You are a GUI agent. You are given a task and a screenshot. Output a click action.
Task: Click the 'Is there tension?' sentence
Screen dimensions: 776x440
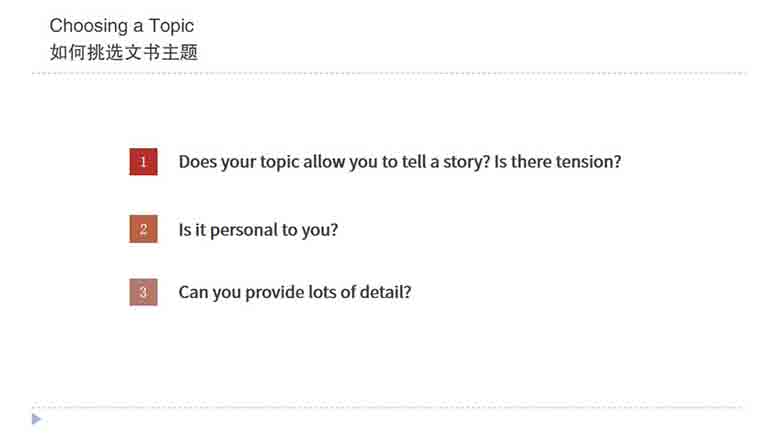[558, 161]
